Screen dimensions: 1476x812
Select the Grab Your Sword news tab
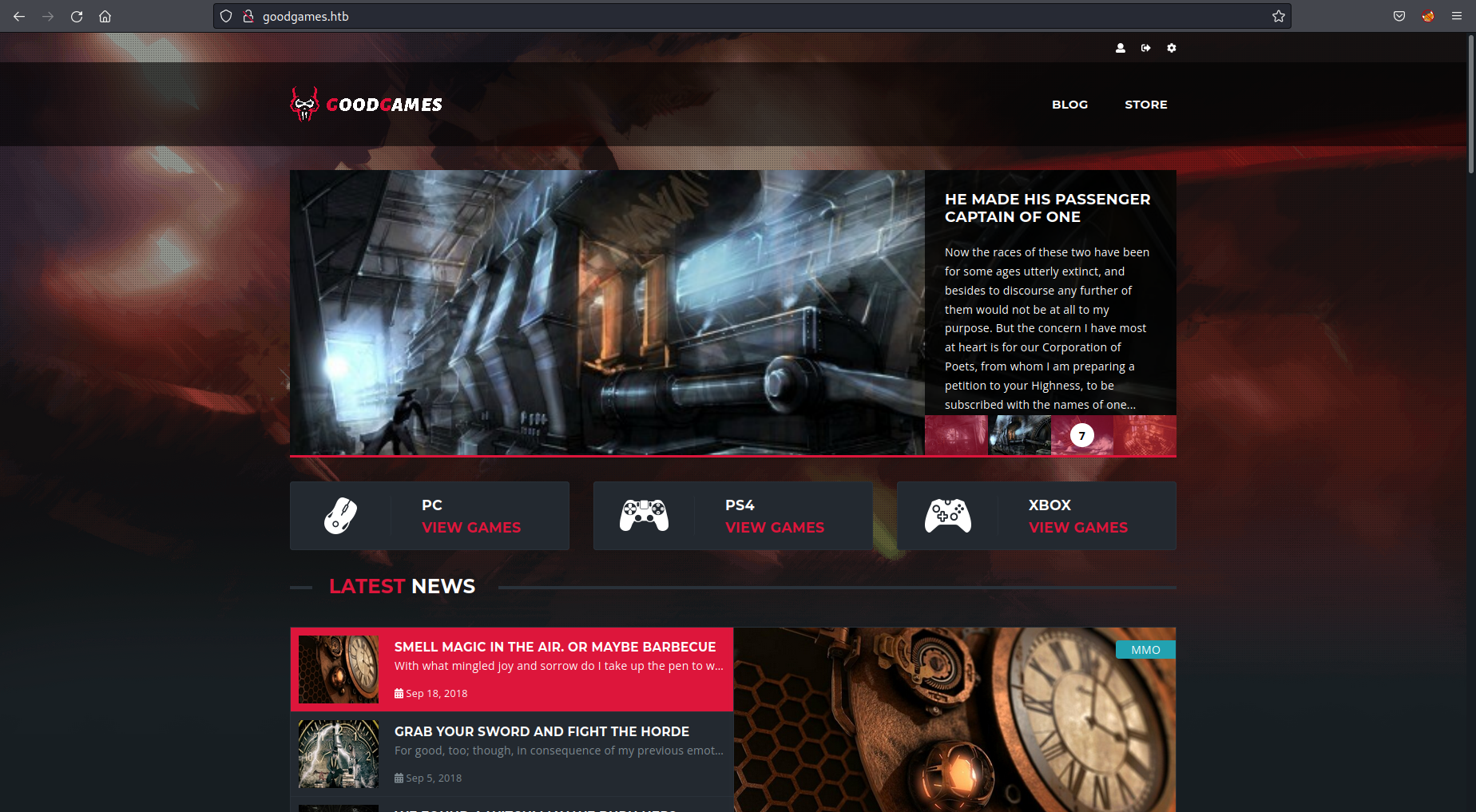point(512,754)
